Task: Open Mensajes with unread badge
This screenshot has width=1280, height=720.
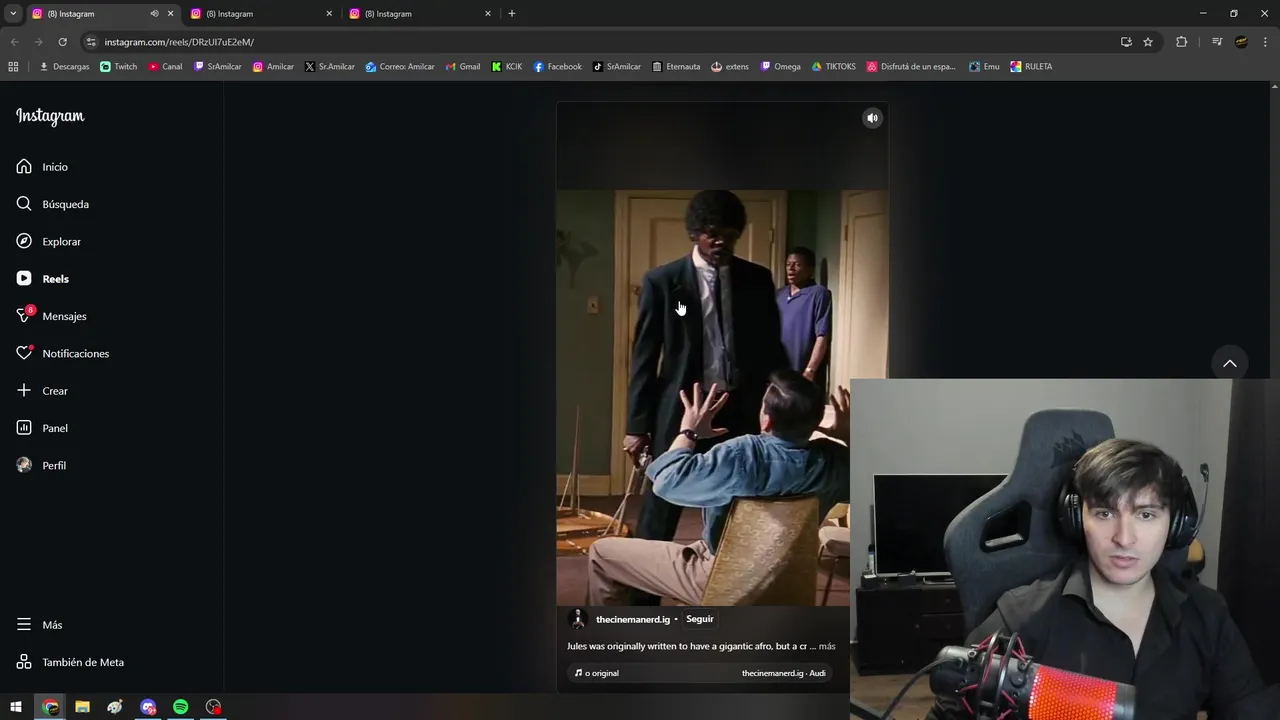Action: tap(51, 316)
